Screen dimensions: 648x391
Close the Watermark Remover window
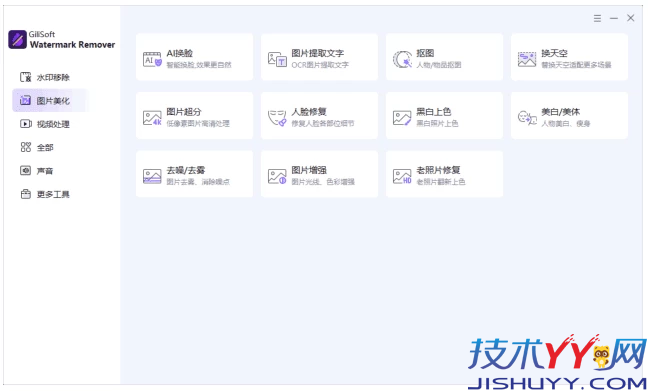(x=631, y=18)
